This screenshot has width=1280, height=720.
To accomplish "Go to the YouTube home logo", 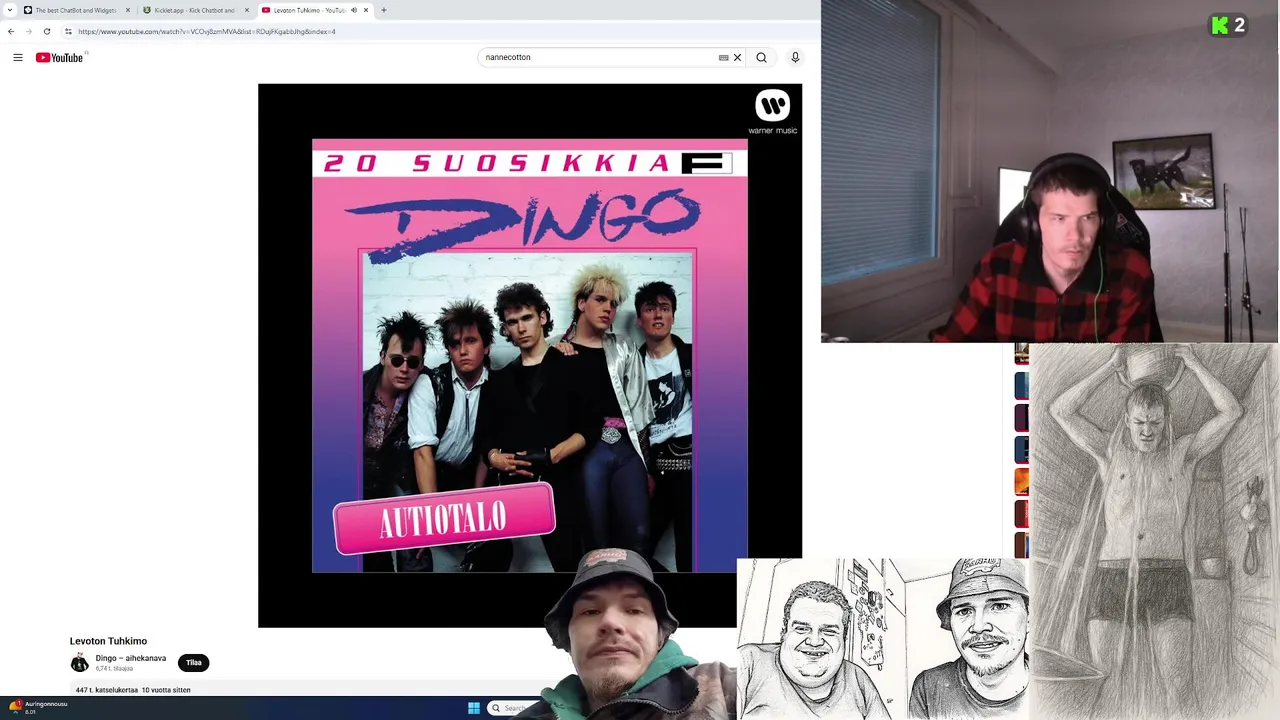I will (x=59, y=57).
